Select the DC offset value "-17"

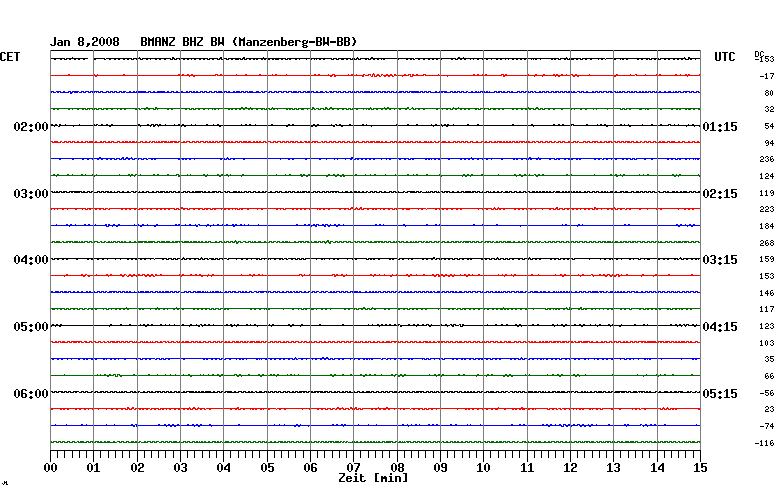[767, 76]
